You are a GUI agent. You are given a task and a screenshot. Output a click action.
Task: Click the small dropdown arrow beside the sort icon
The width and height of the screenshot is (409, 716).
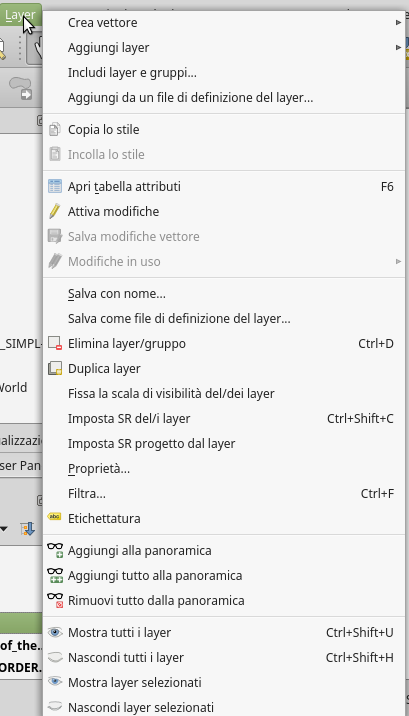[x=4, y=529]
